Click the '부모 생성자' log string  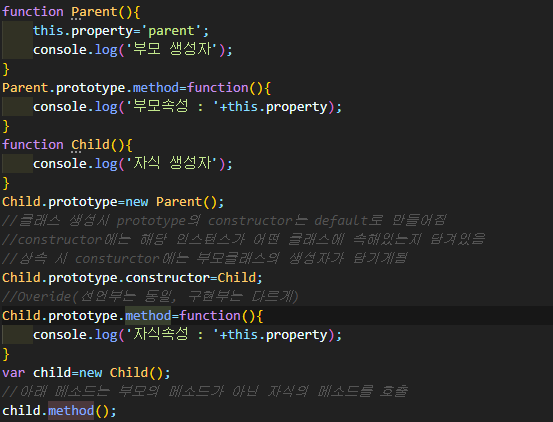[x=171, y=50]
